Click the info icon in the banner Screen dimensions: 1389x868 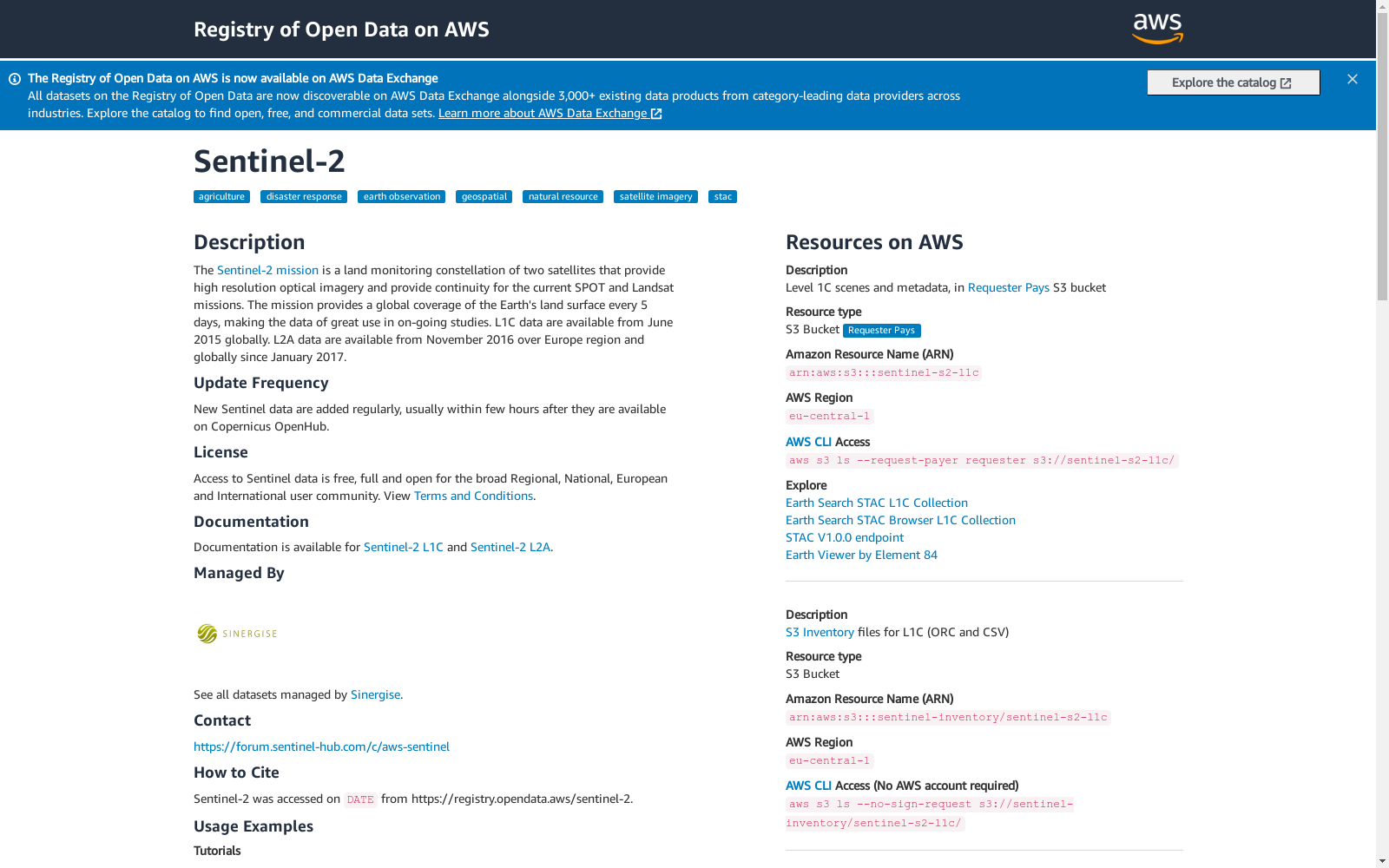[x=15, y=79]
